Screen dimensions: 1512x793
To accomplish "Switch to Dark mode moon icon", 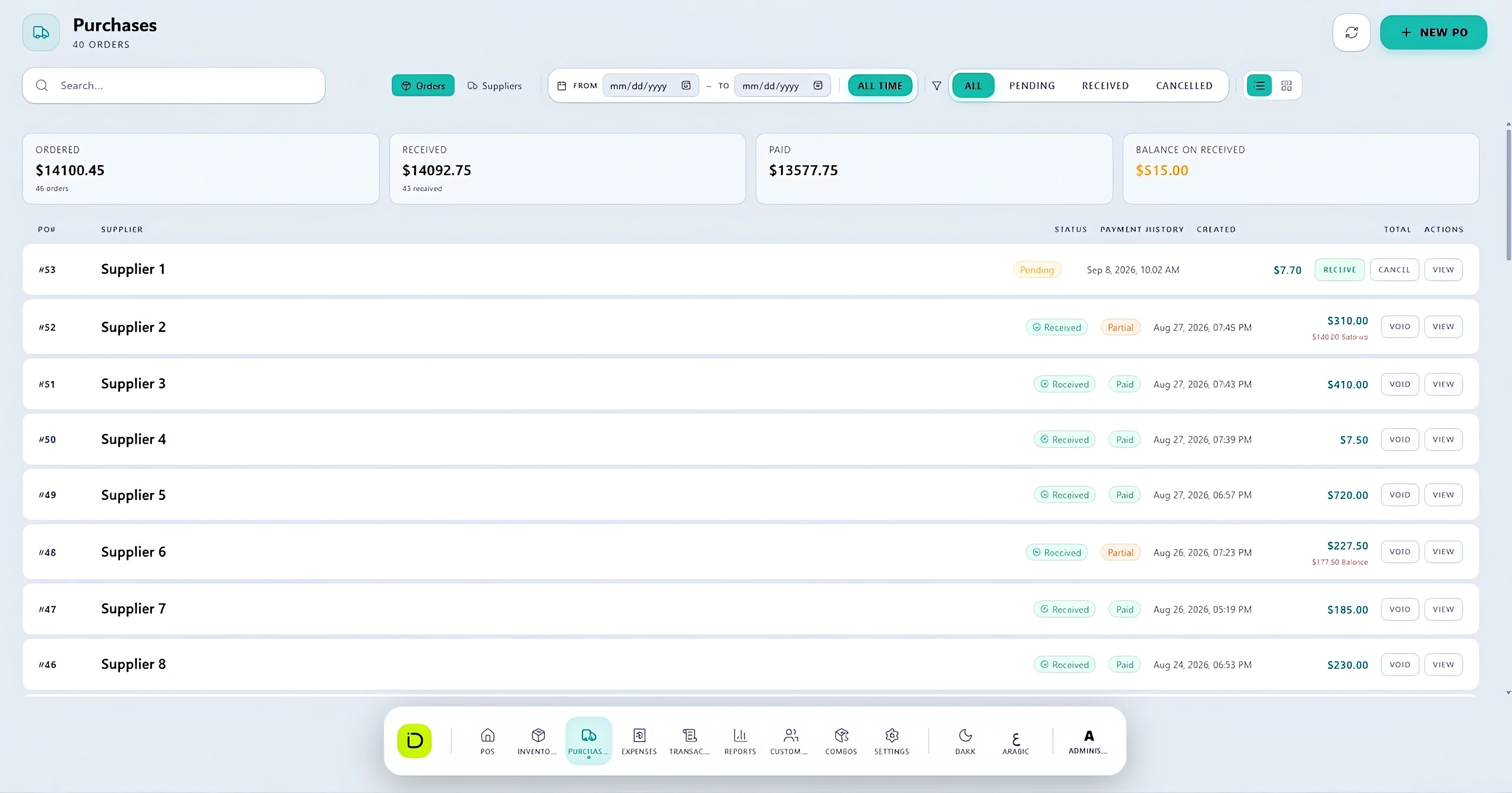I will (x=965, y=741).
